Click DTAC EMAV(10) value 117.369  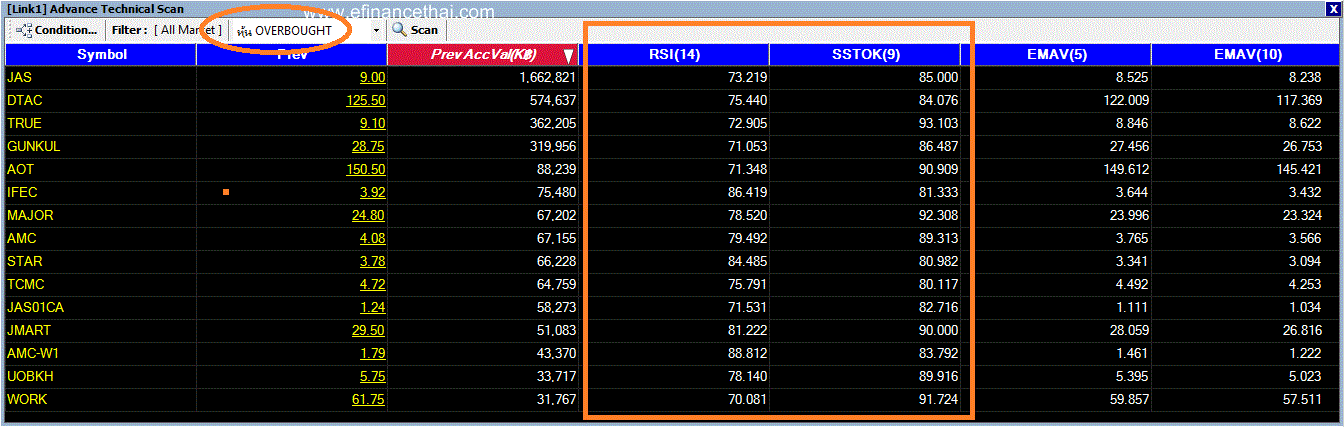click(1300, 100)
